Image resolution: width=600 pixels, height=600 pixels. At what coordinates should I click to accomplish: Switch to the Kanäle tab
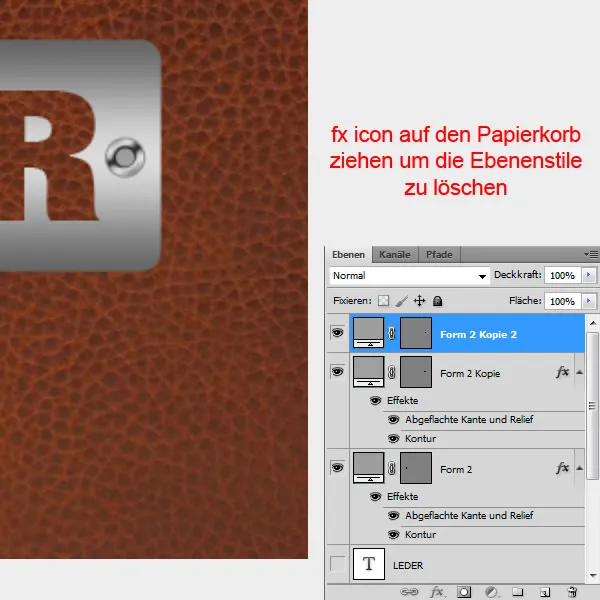(x=395, y=255)
